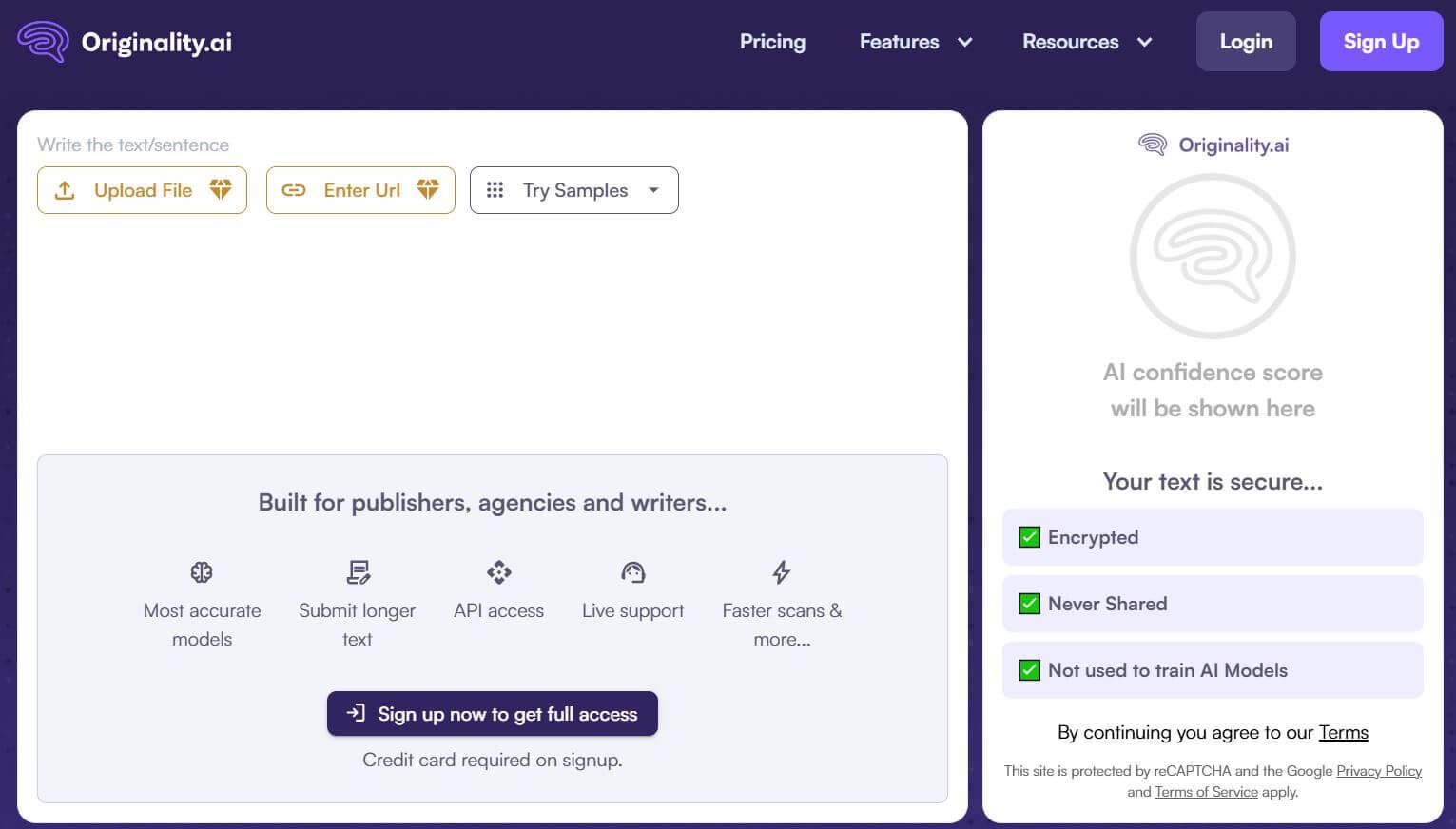Toggle the Not used to train AI Models checkbox
Image resolution: width=1456 pixels, height=829 pixels.
[x=1029, y=670]
